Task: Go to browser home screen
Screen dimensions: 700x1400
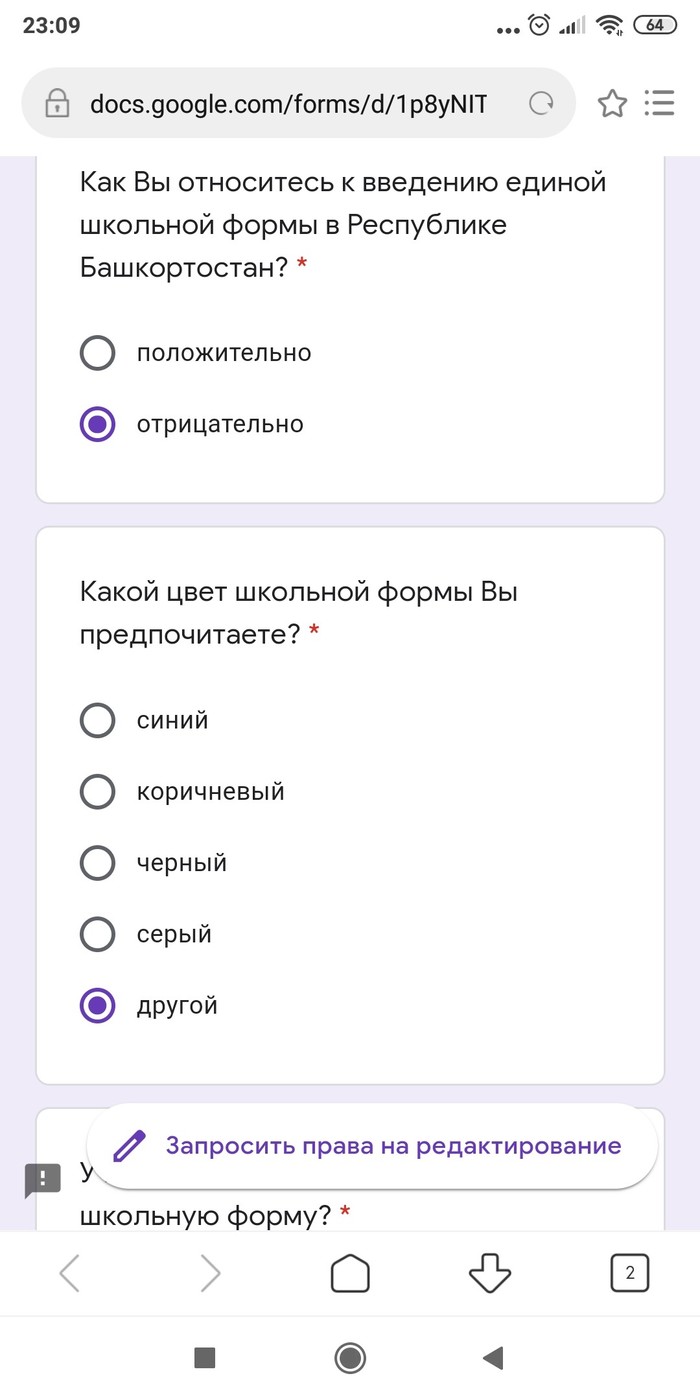Action: click(350, 1273)
